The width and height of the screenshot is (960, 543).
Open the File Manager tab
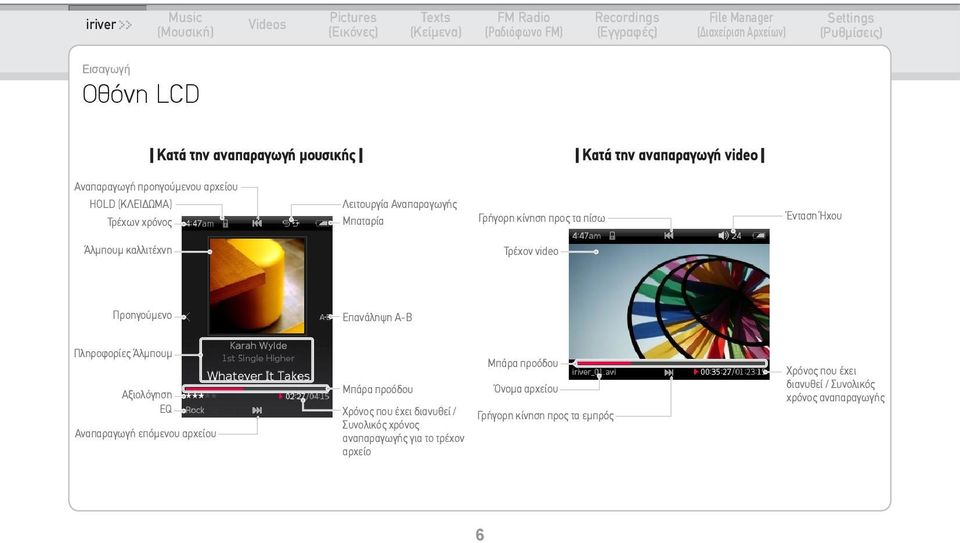741,24
